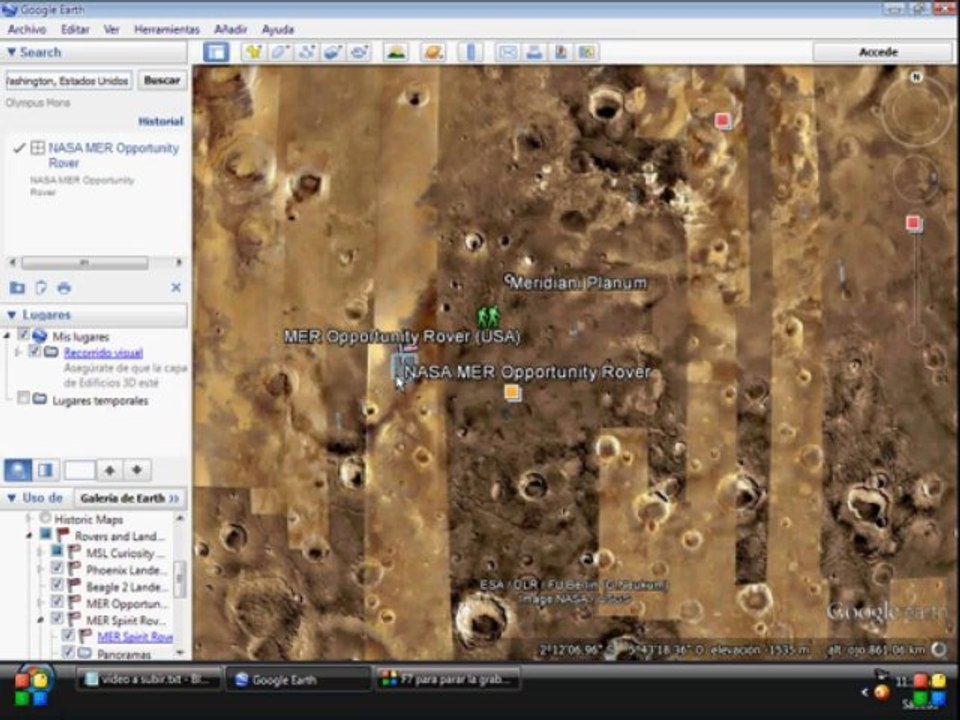Select the Historic Maps radio button
Screen dimensions: 960x720
point(45,518)
